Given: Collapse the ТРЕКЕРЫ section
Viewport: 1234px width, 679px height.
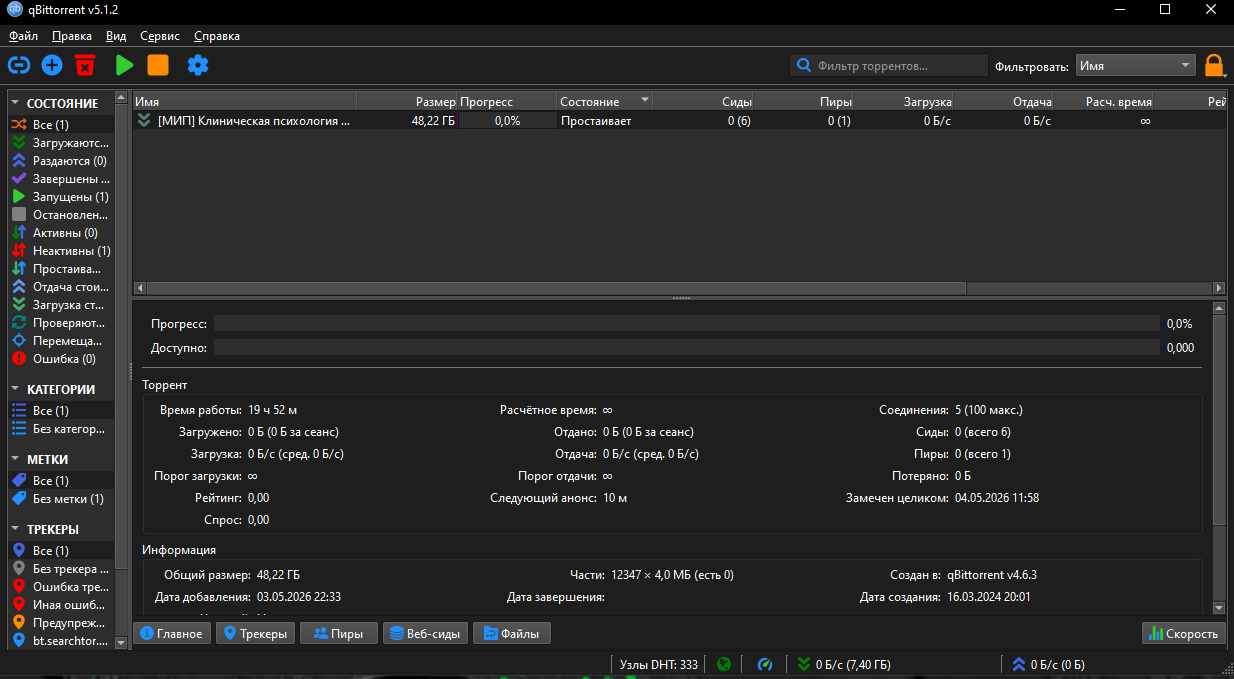Looking at the screenshot, I should (x=17, y=529).
